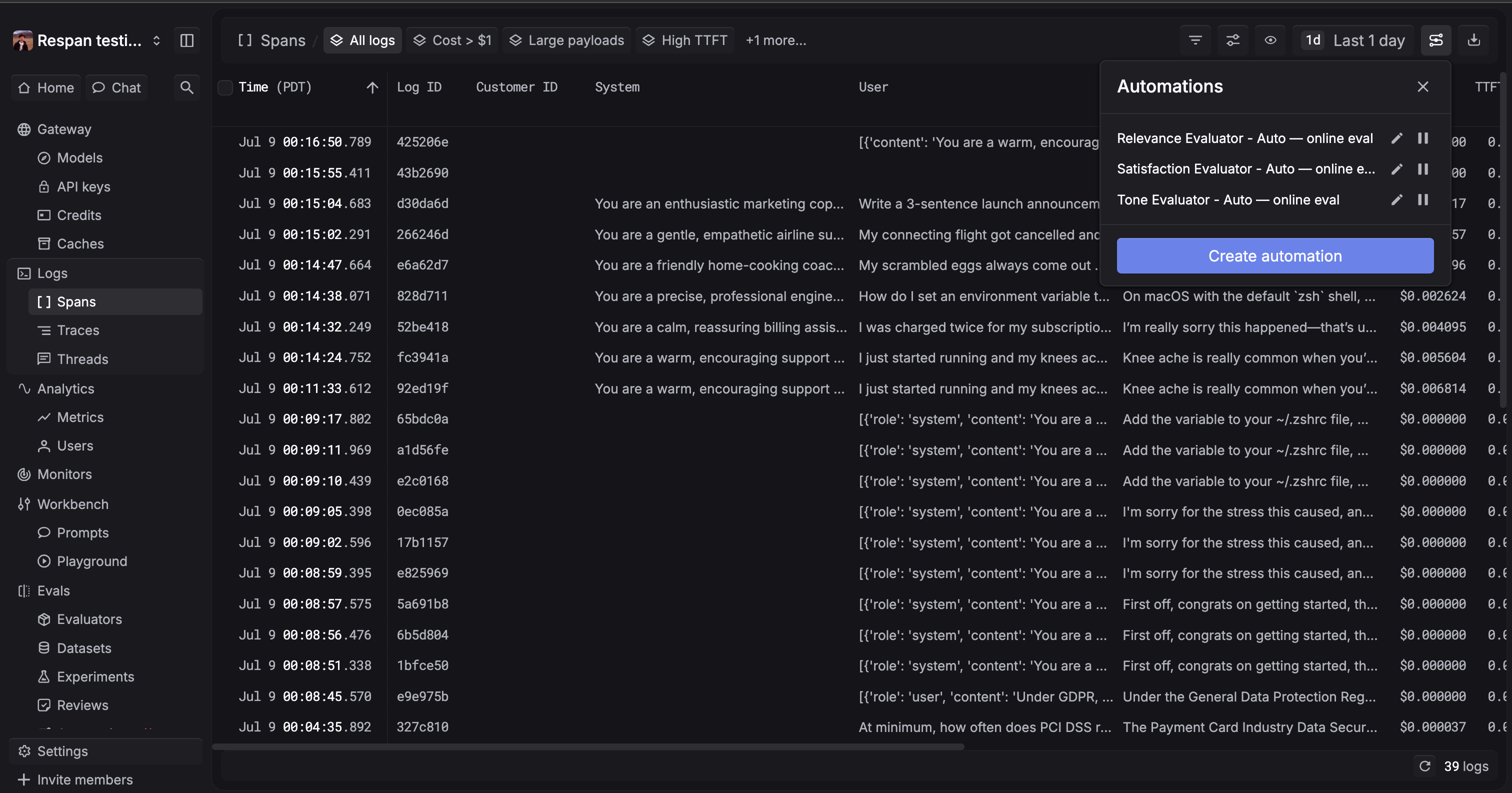Image resolution: width=1512 pixels, height=793 pixels.
Task: Edit the Relevance Evaluator automation
Action: tap(1396, 138)
